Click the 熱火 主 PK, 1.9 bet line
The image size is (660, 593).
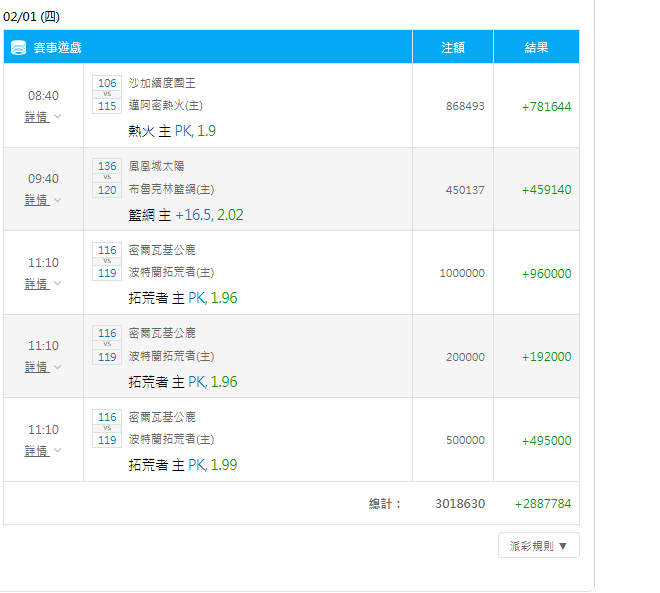[172, 131]
